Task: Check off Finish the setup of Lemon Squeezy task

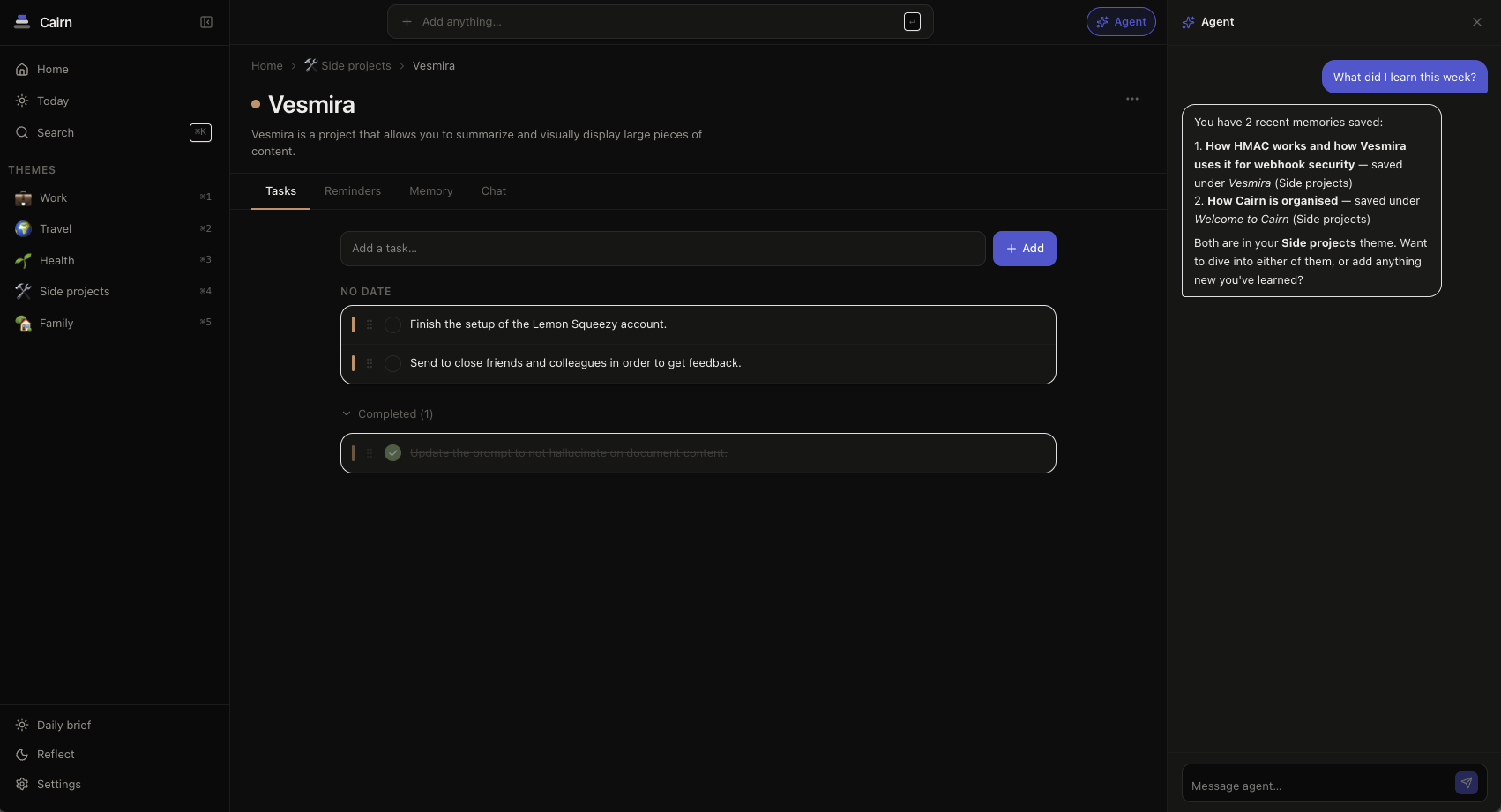Action: pos(393,324)
